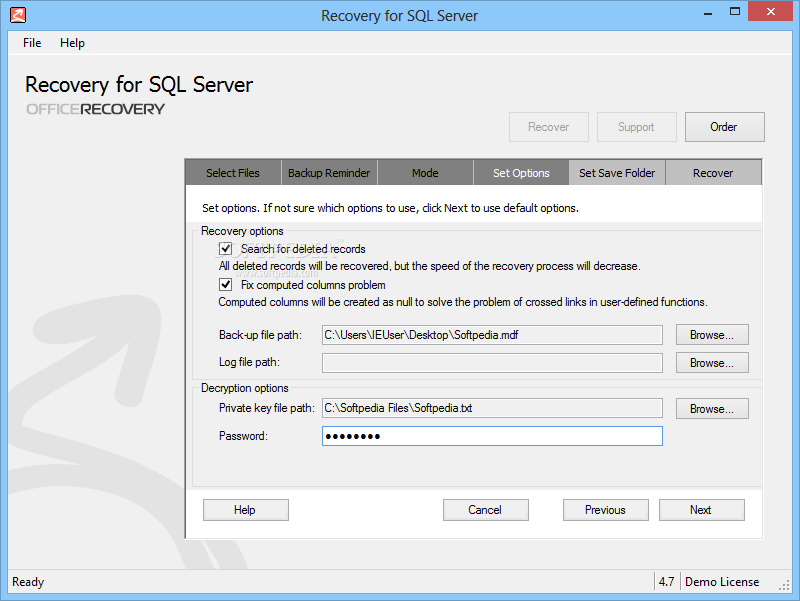Click the Recovery options group label
800x601 pixels.
tap(242, 231)
